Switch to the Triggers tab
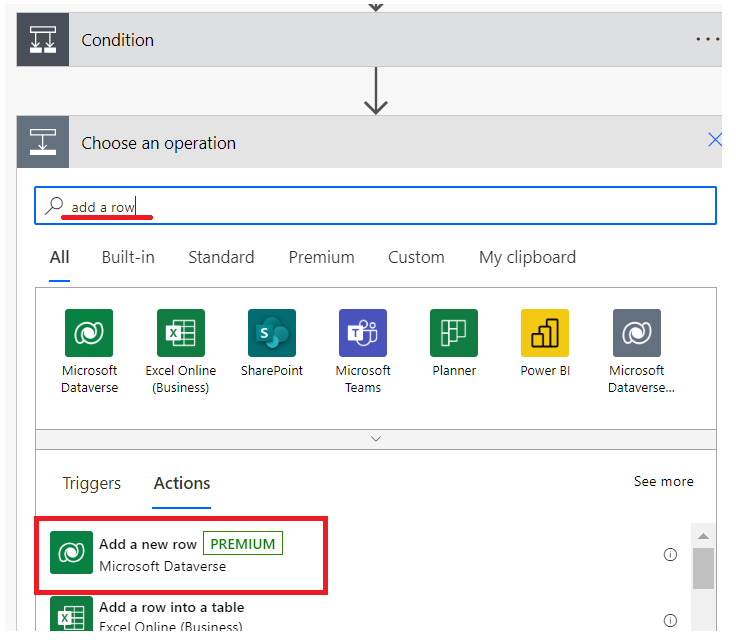 (x=92, y=483)
